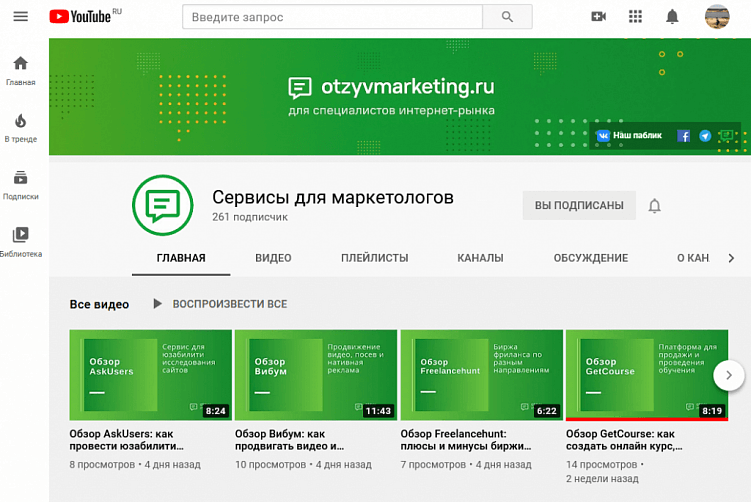This screenshot has width=751, height=502.
Task: Open the Обзор Вибум thumbnail
Action: 316,375
